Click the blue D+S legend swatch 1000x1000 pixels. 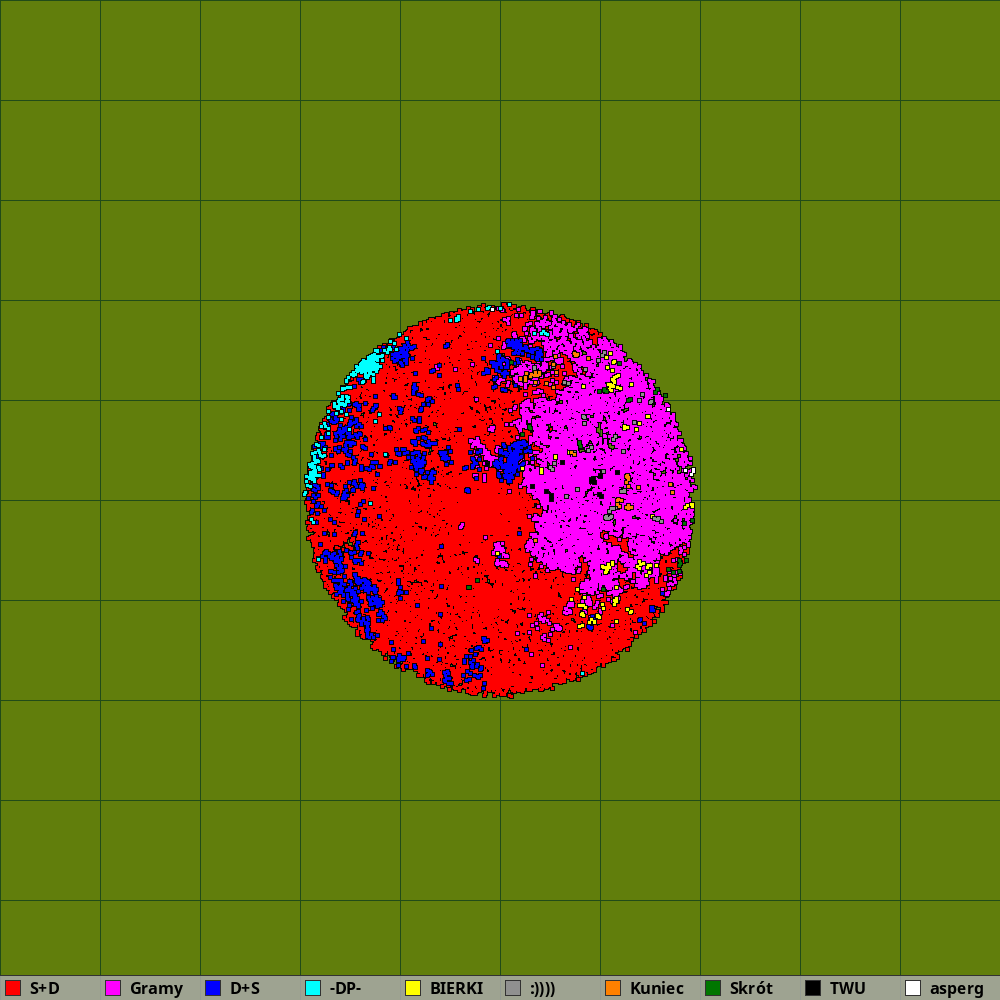click(213, 988)
